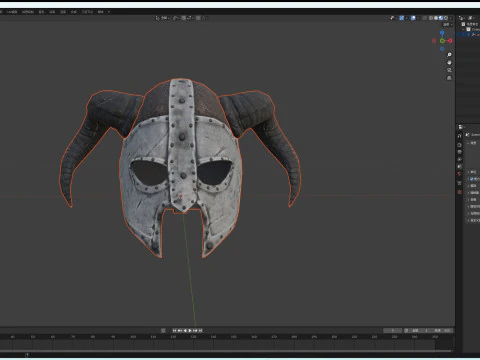This screenshot has width=480, height=360.
Task: Open the Scene properties tab
Action: point(460,166)
